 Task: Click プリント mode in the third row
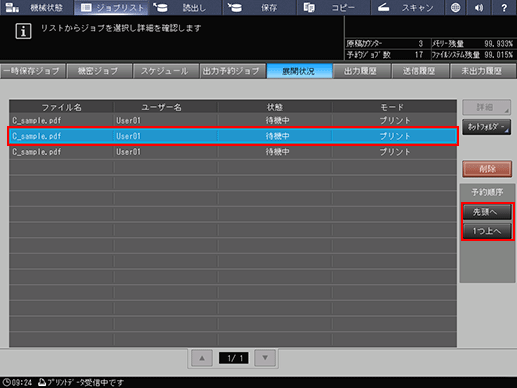point(395,152)
